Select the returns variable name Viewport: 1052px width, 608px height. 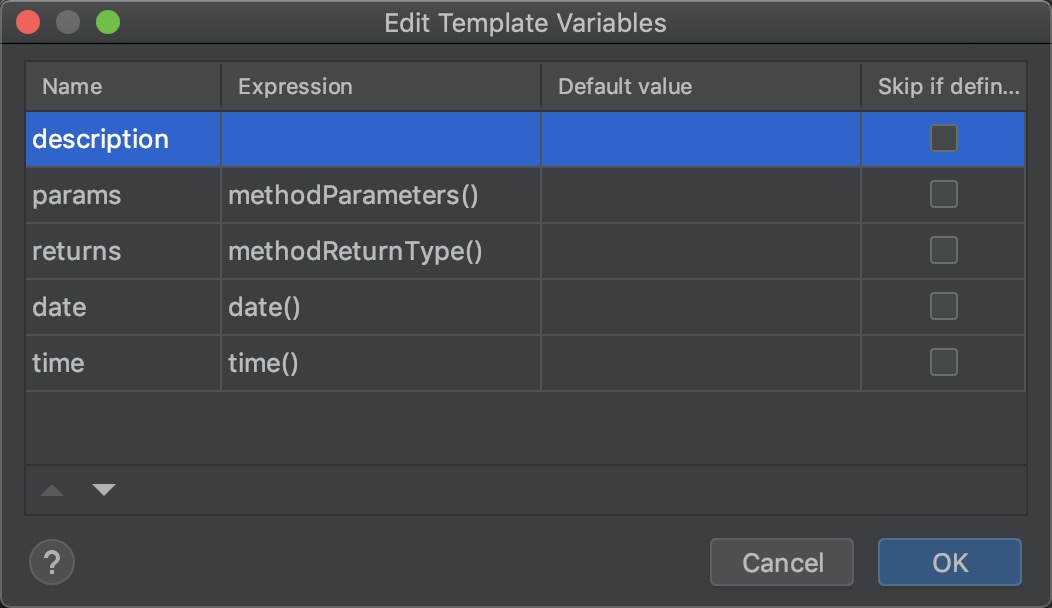[x=77, y=251]
